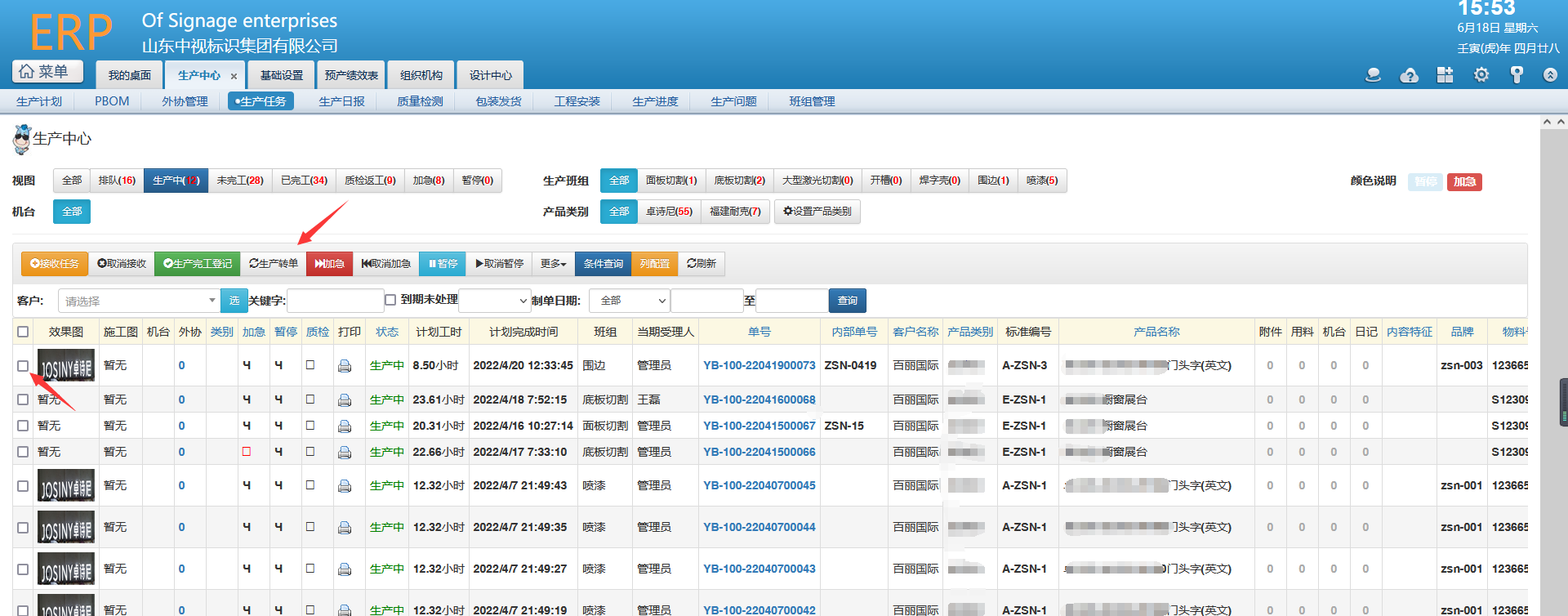Click 生产转单 toolbar button

coord(274,264)
